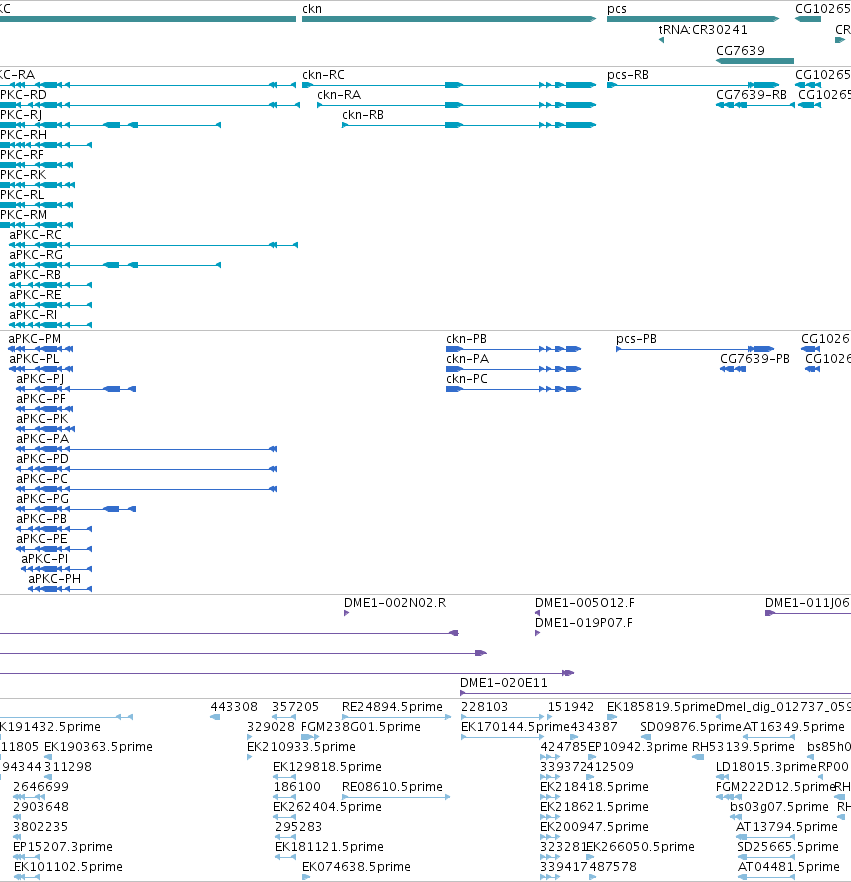Select EST 3802235

(17, 837)
